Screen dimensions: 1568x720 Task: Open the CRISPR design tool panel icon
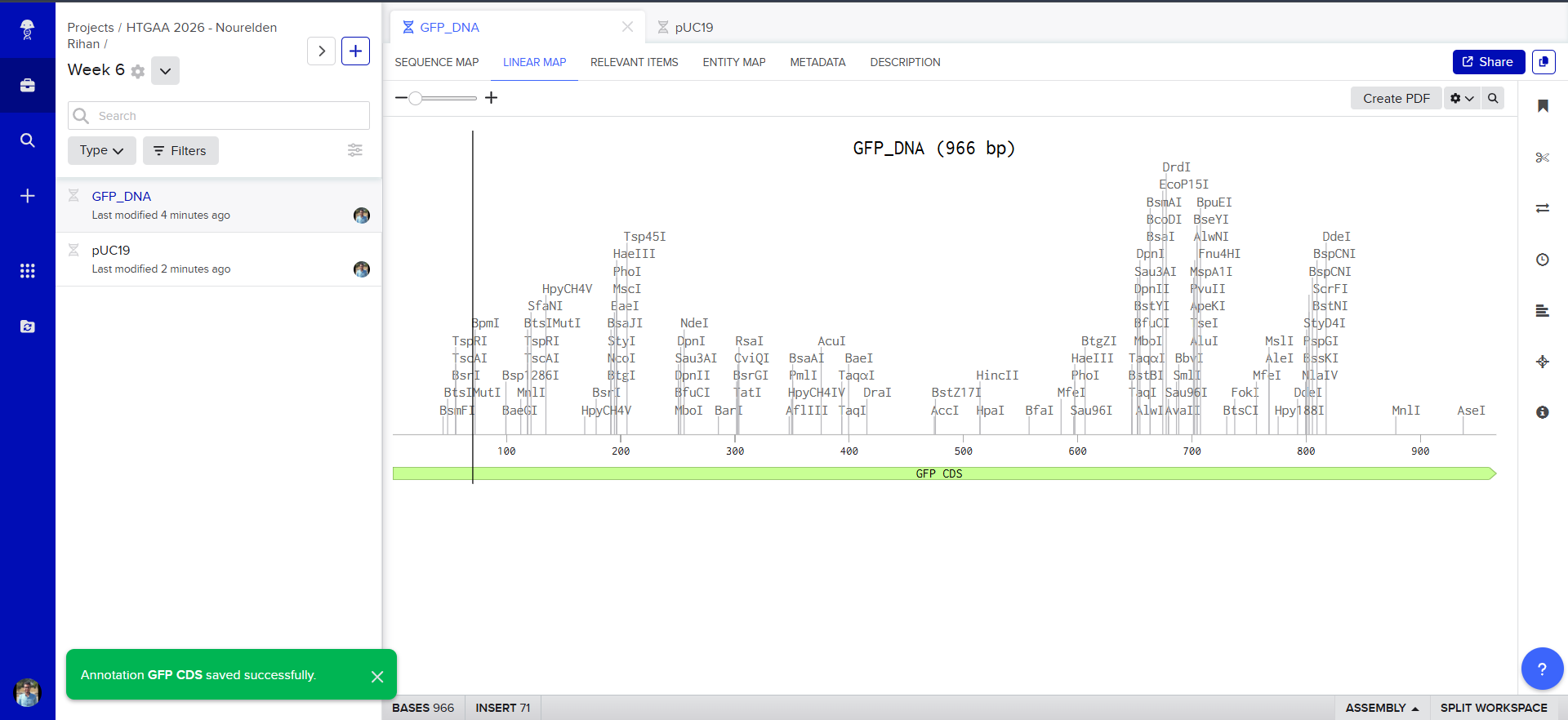coord(1543,362)
